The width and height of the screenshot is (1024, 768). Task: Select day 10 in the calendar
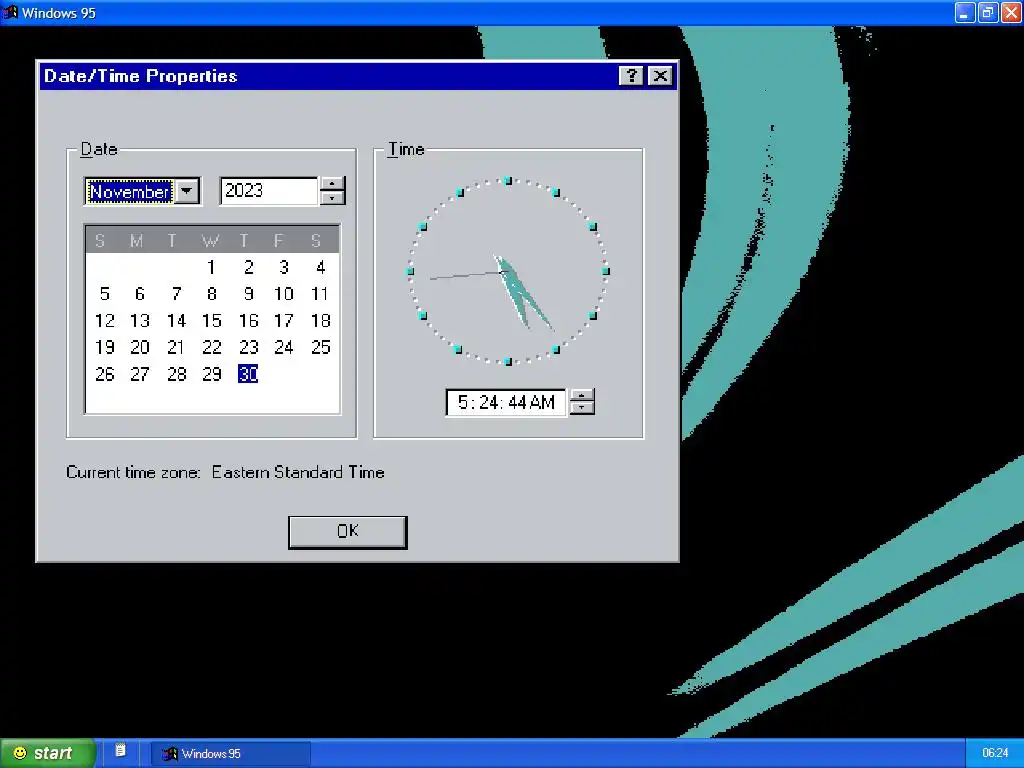(x=283, y=294)
